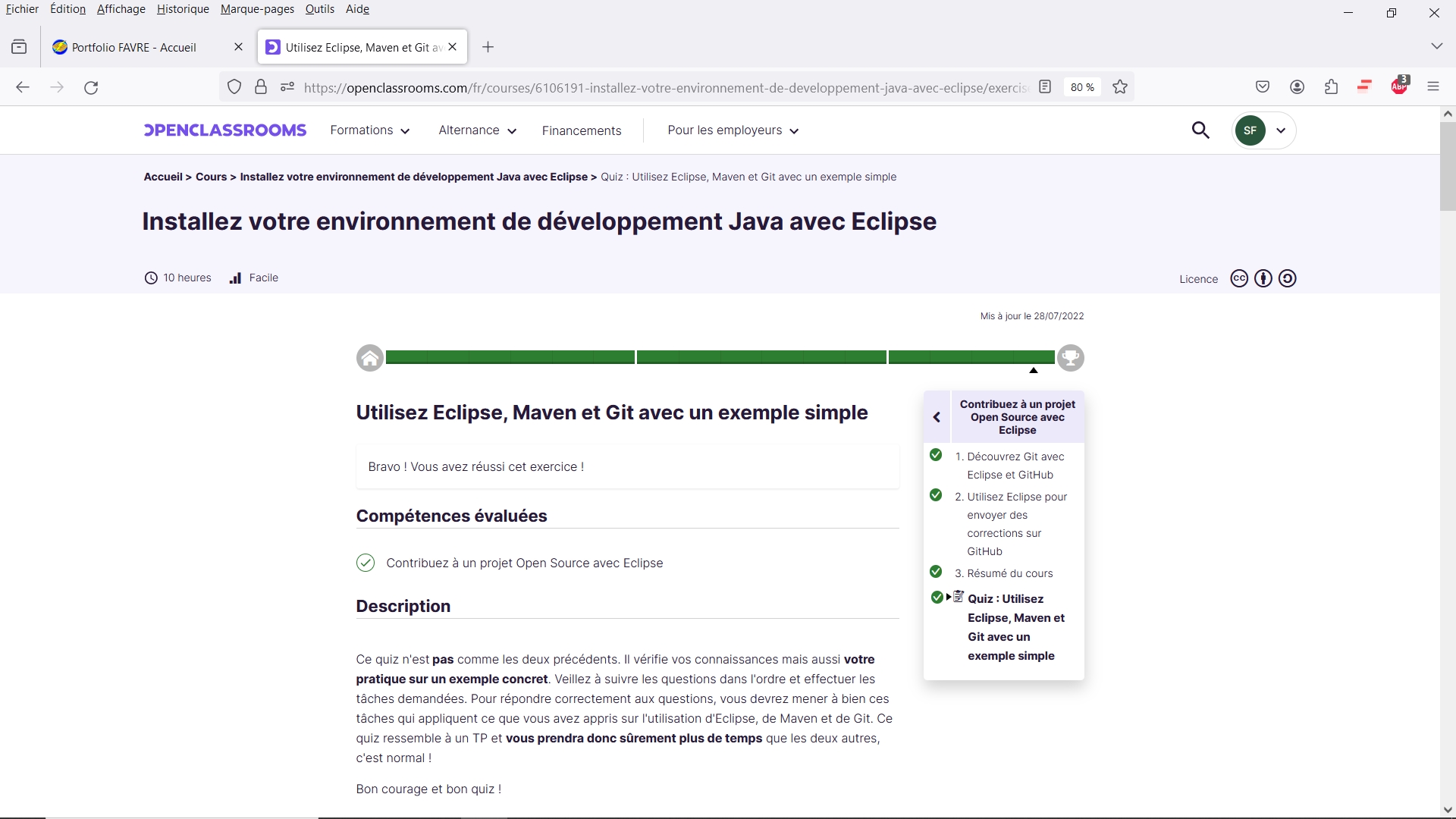Click the share-alike license icon
The height and width of the screenshot is (819, 1456).
(x=1288, y=278)
